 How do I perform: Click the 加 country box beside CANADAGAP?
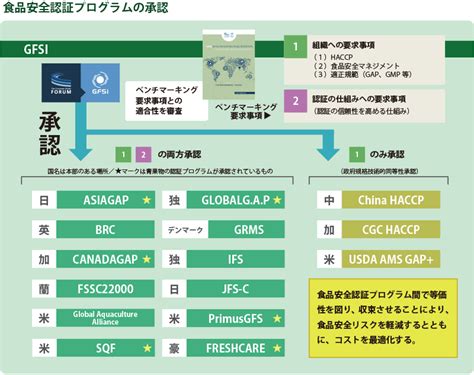coord(44,259)
